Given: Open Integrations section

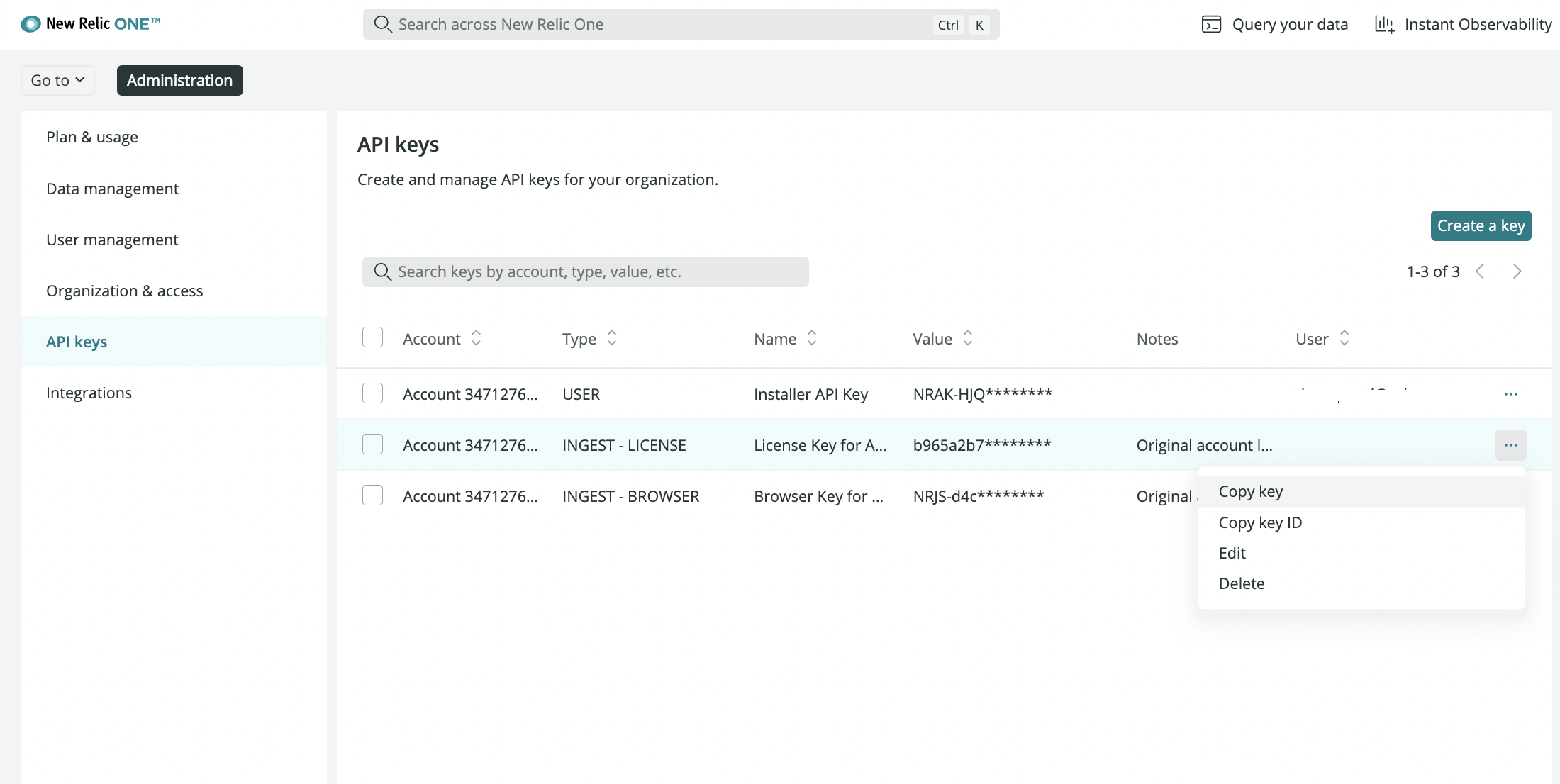Looking at the screenshot, I should pos(174,393).
